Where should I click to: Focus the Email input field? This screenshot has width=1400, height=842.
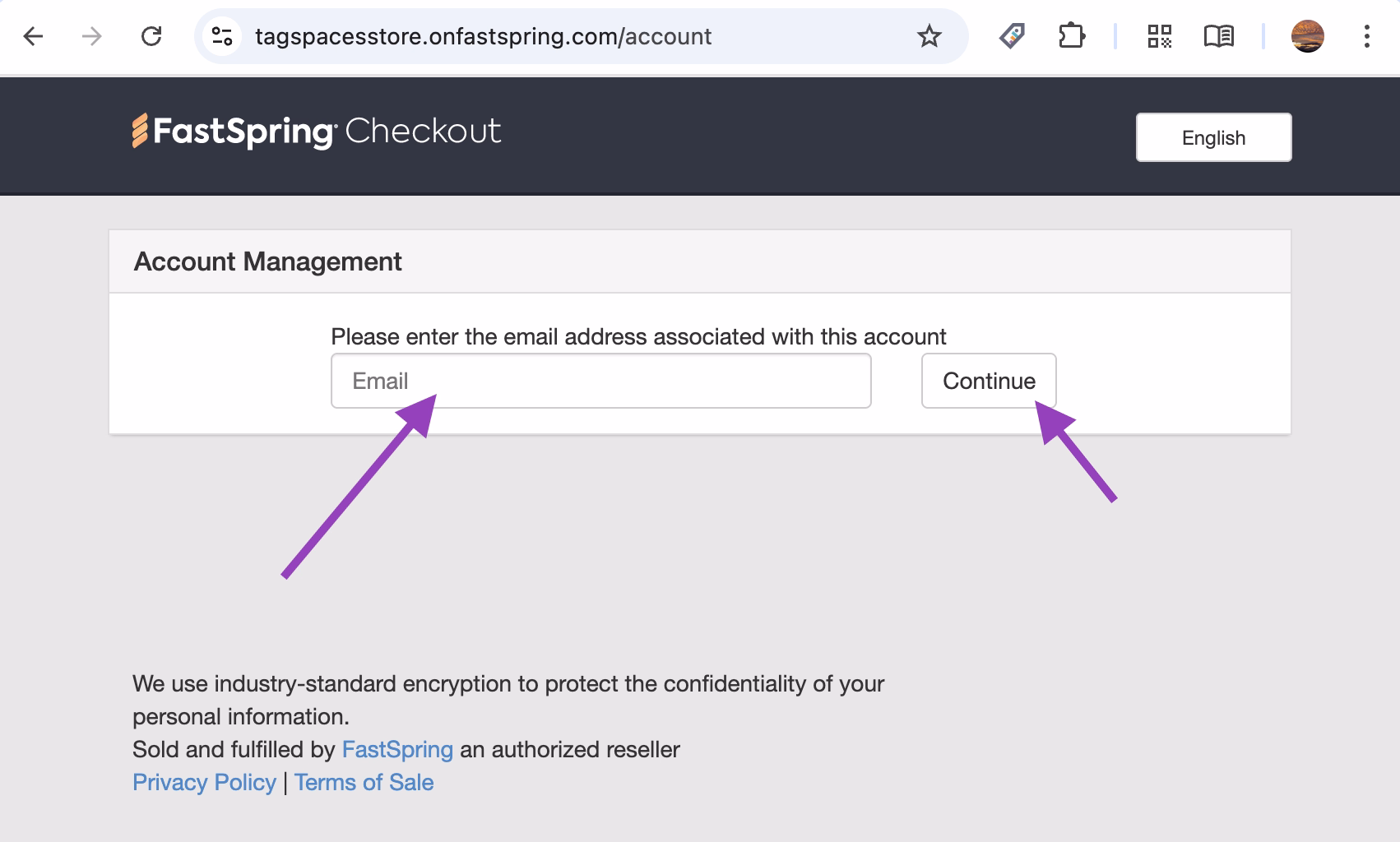point(600,381)
